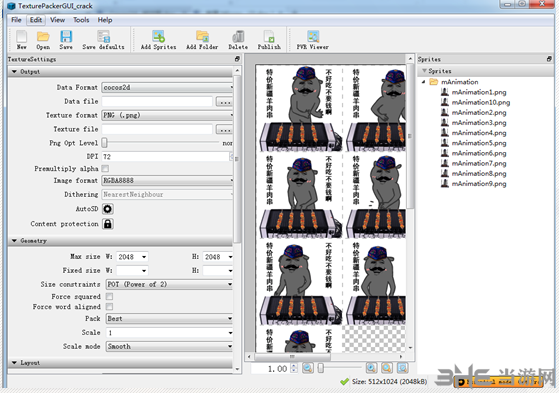559x393 pixels.
Task: Click the mAnimation folder icon
Action: (434, 82)
